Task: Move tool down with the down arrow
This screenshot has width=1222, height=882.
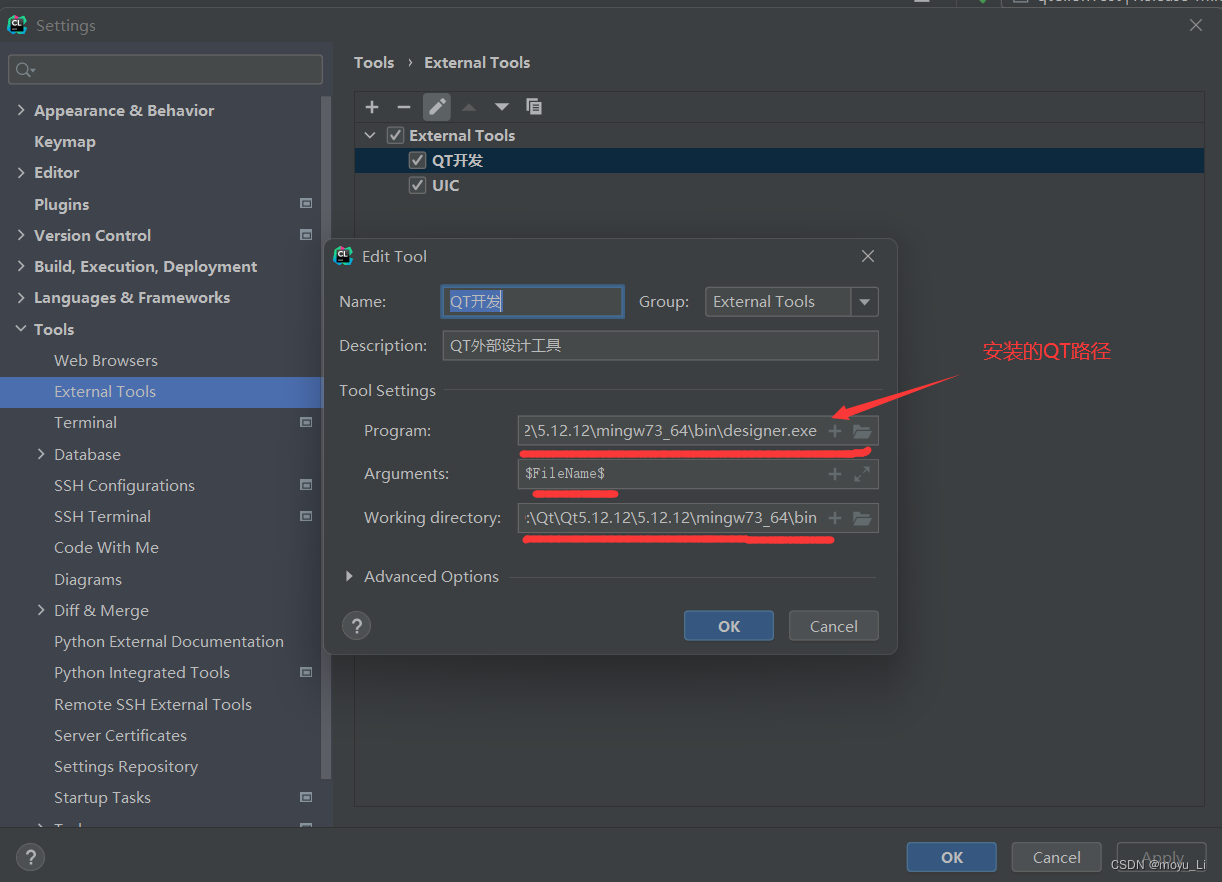Action: click(502, 107)
